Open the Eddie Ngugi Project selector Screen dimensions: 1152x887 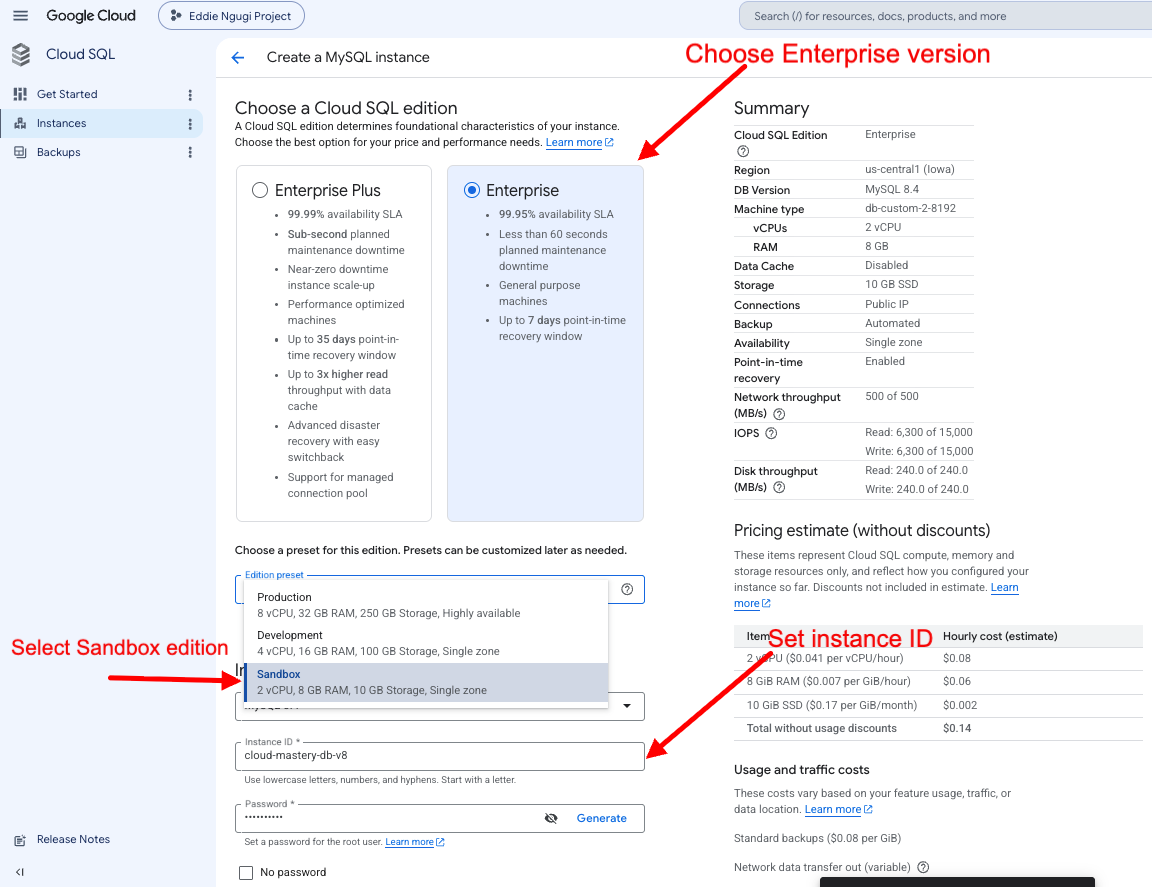(x=231, y=16)
